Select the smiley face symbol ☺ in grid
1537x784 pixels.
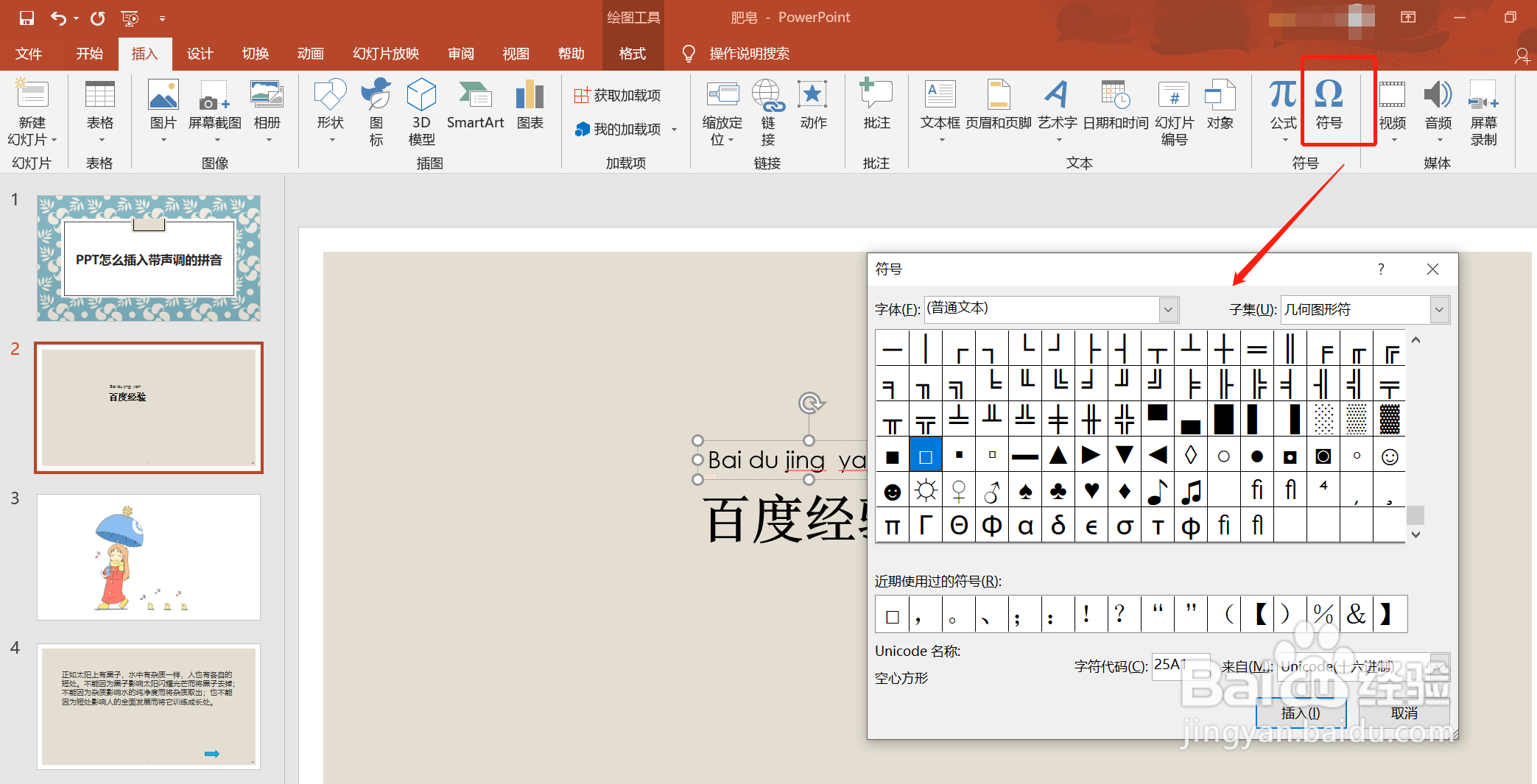(x=1390, y=456)
